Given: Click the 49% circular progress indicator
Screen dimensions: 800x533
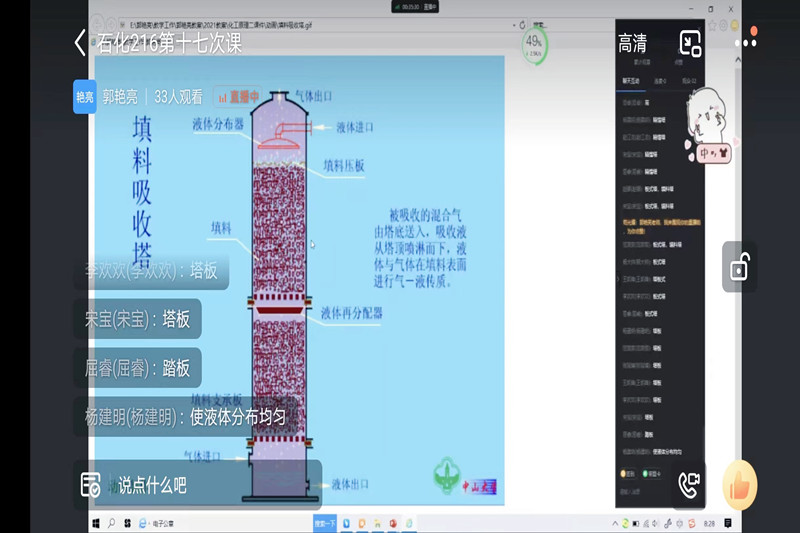Looking at the screenshot, I should (534, 43).
